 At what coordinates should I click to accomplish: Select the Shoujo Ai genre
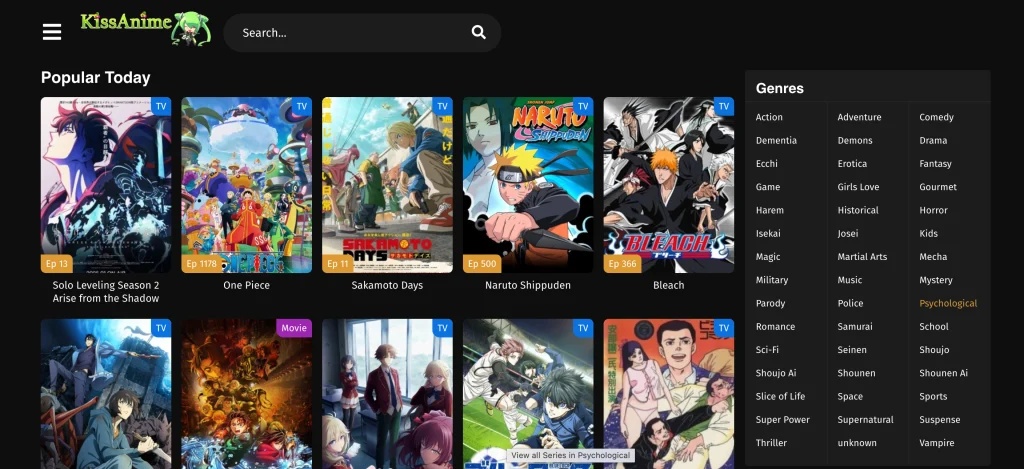tap(776, 374)
